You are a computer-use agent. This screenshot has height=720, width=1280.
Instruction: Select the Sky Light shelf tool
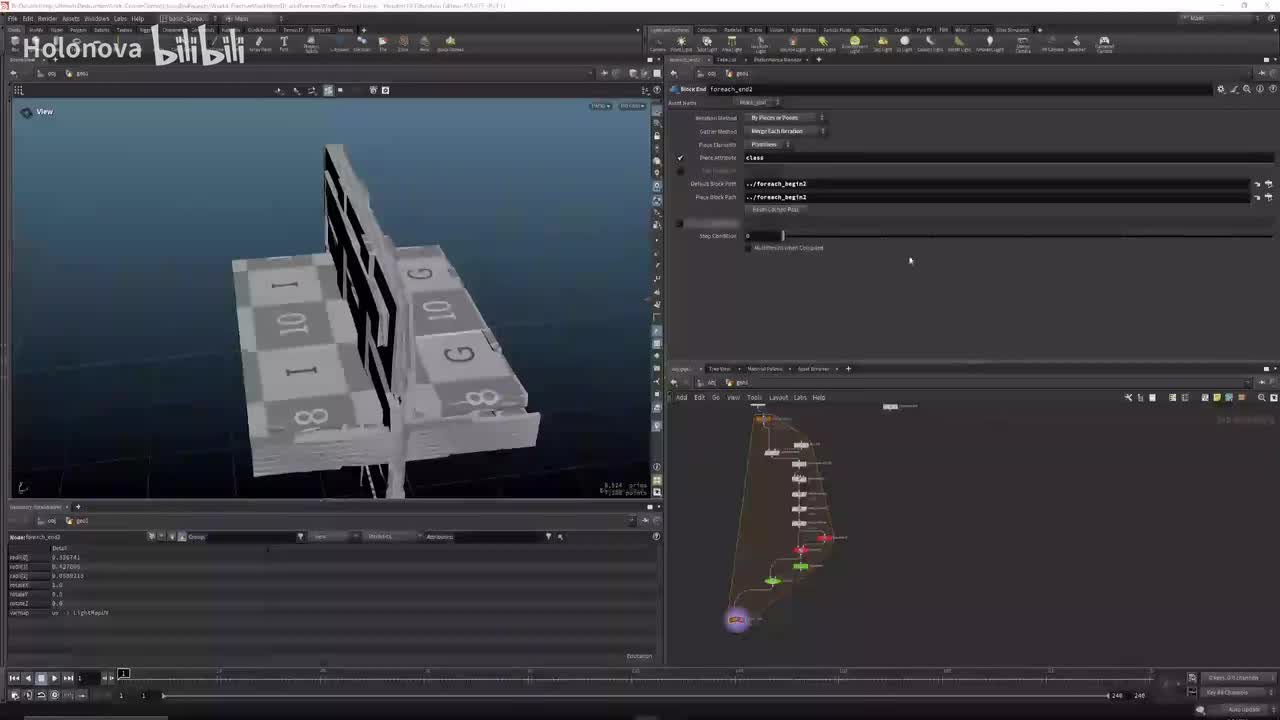tap(882, 44)
